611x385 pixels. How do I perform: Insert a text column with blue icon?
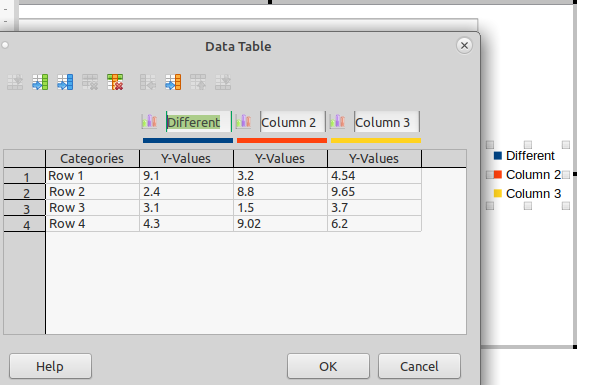(65, 82)
